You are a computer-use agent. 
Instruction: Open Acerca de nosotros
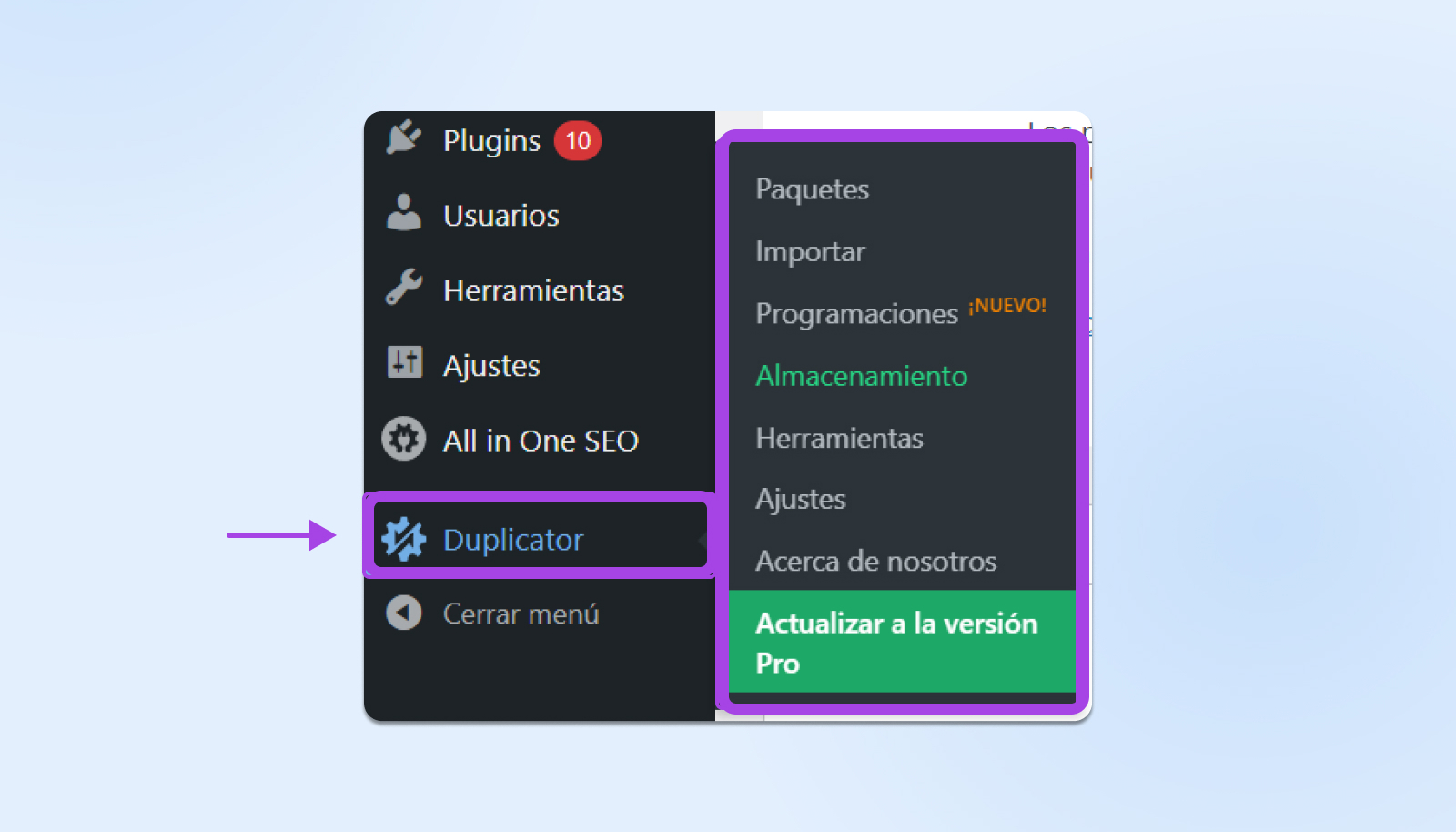875,561
